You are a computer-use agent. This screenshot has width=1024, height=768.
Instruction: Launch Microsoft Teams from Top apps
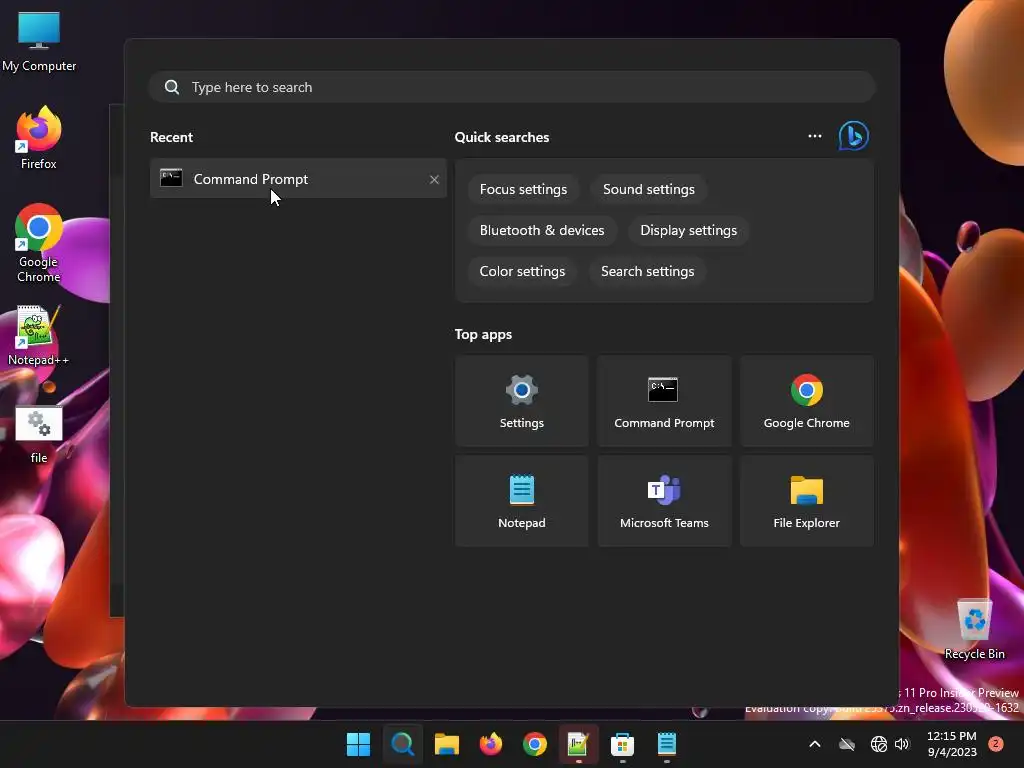pos(664,501)
